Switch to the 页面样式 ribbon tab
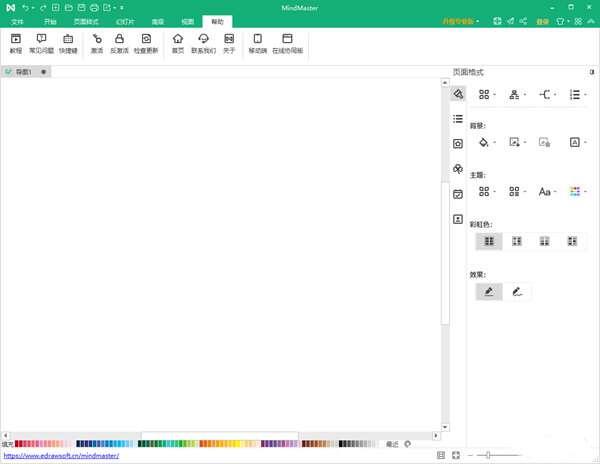This screenshot has width=600, height=464. click(x=86, y=21)
